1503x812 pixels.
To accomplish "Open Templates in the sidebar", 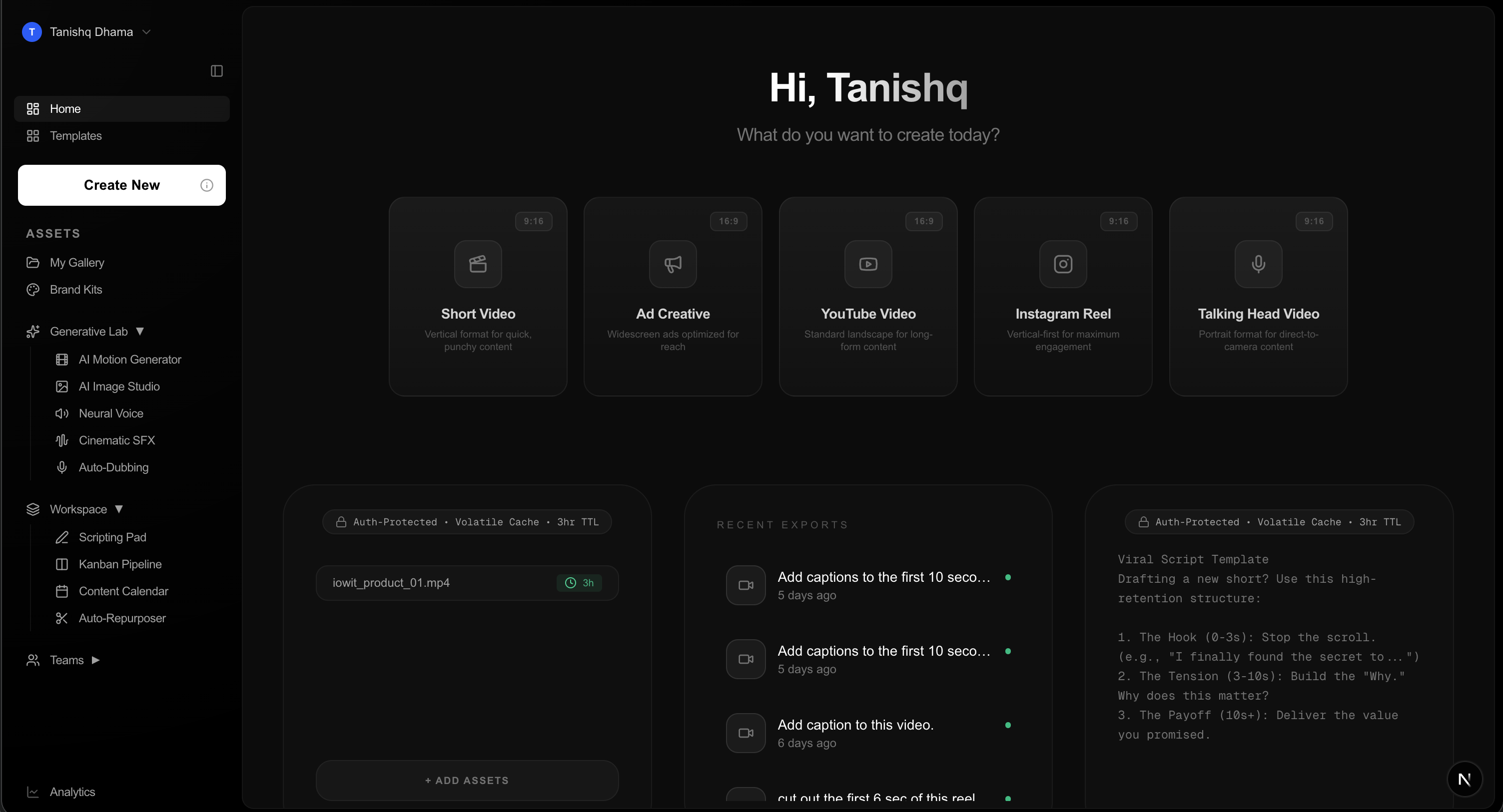I will (x=122, y=135).
